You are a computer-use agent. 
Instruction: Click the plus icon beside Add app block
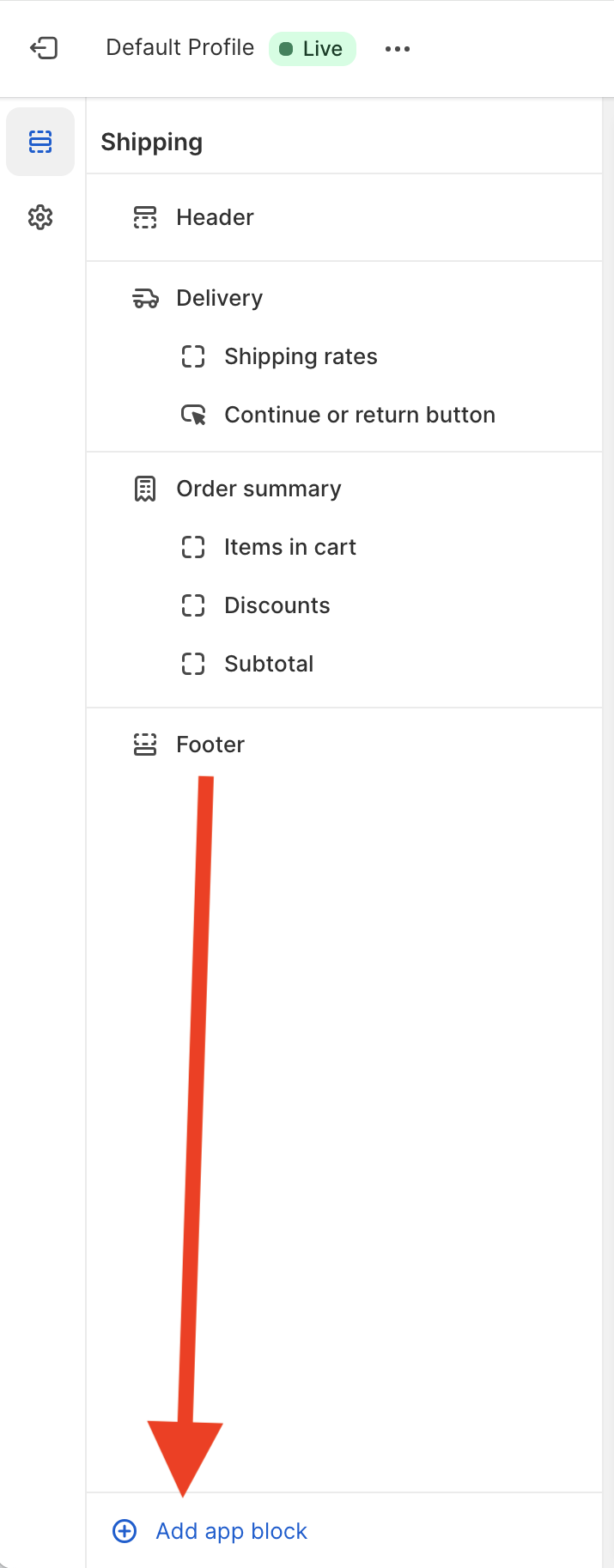[x=125, y=1531]
